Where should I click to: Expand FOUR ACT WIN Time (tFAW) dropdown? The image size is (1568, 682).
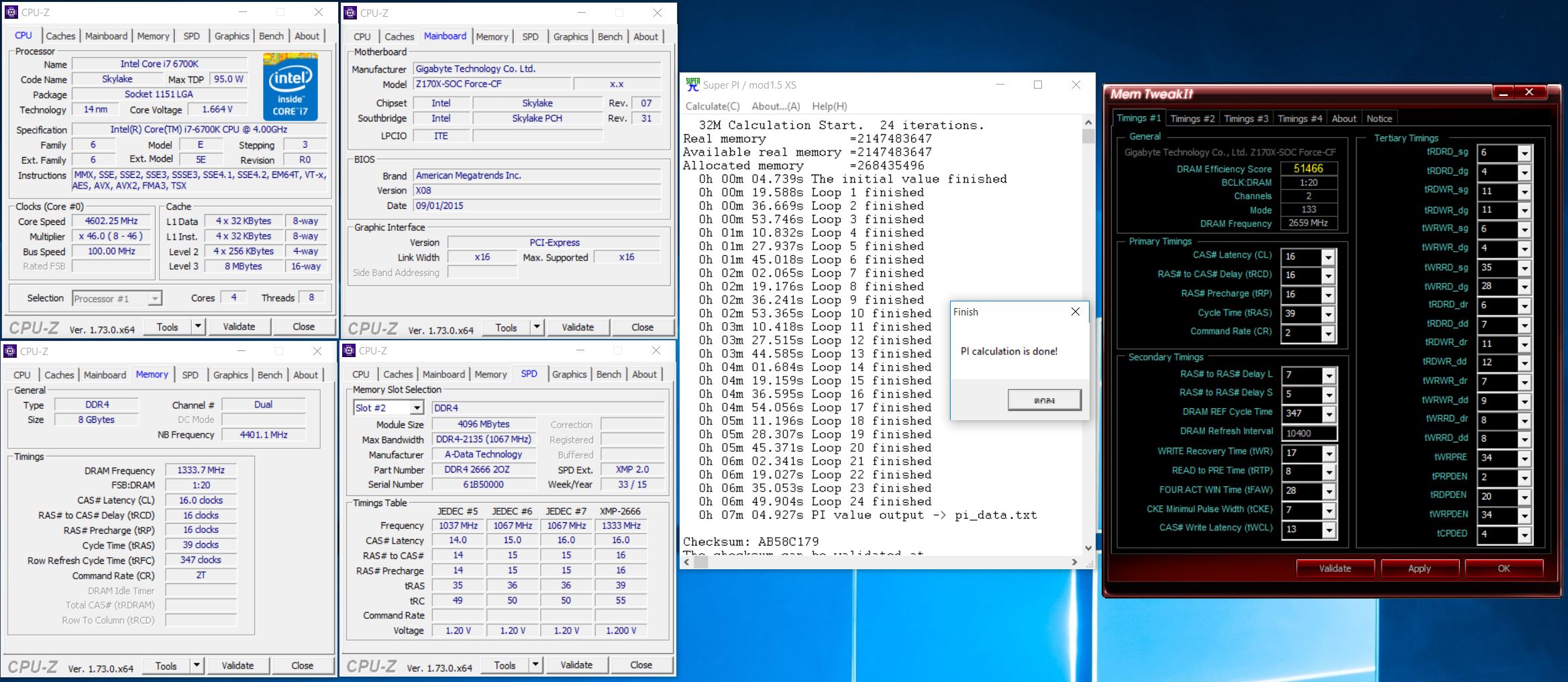point(1328,491)
